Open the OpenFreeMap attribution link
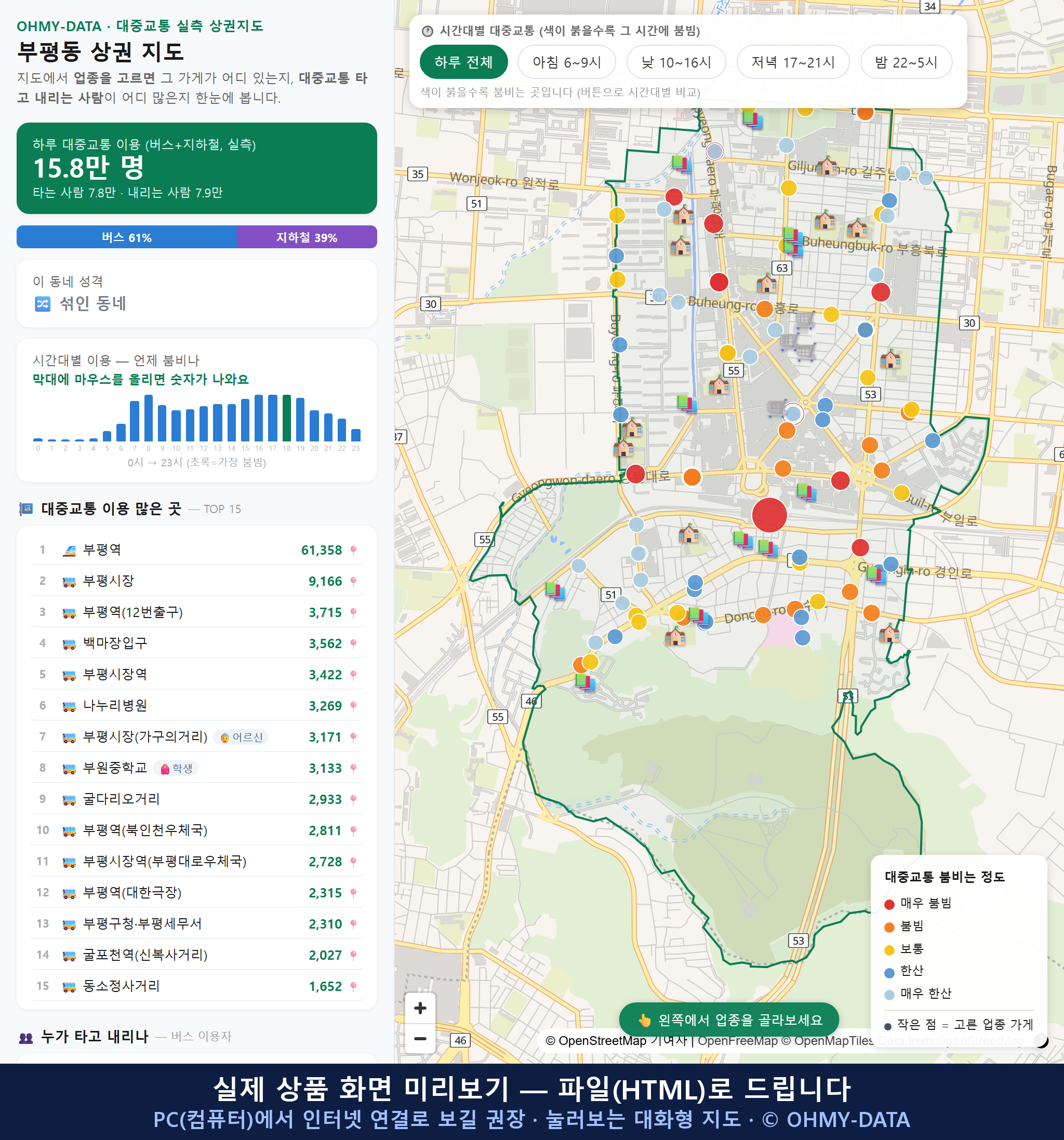The width and height of the screenshot is (1064, 1140). coord(737,1041)
